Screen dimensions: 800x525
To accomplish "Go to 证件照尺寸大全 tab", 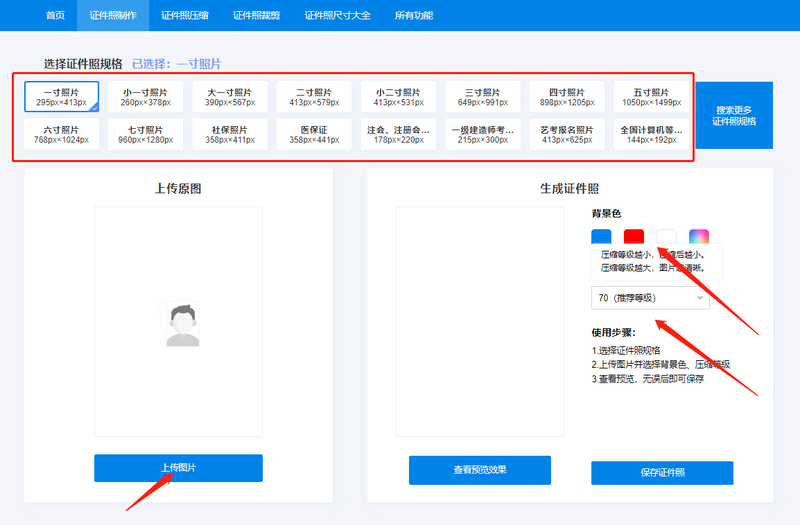I will [337, 15].
